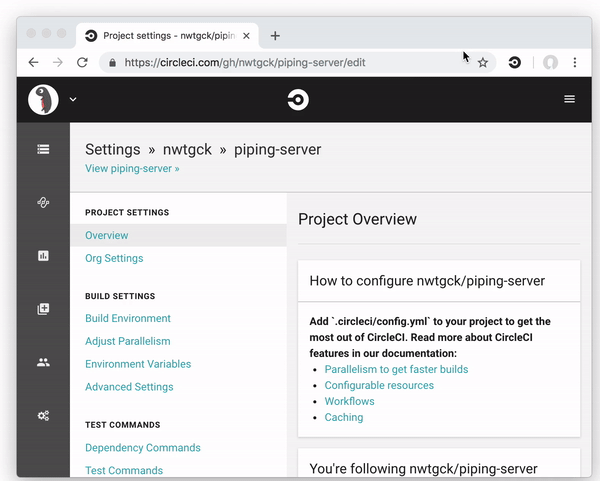Open Dependency Commands entry
Screen dimensions: 600x481
tap(143, 448)
